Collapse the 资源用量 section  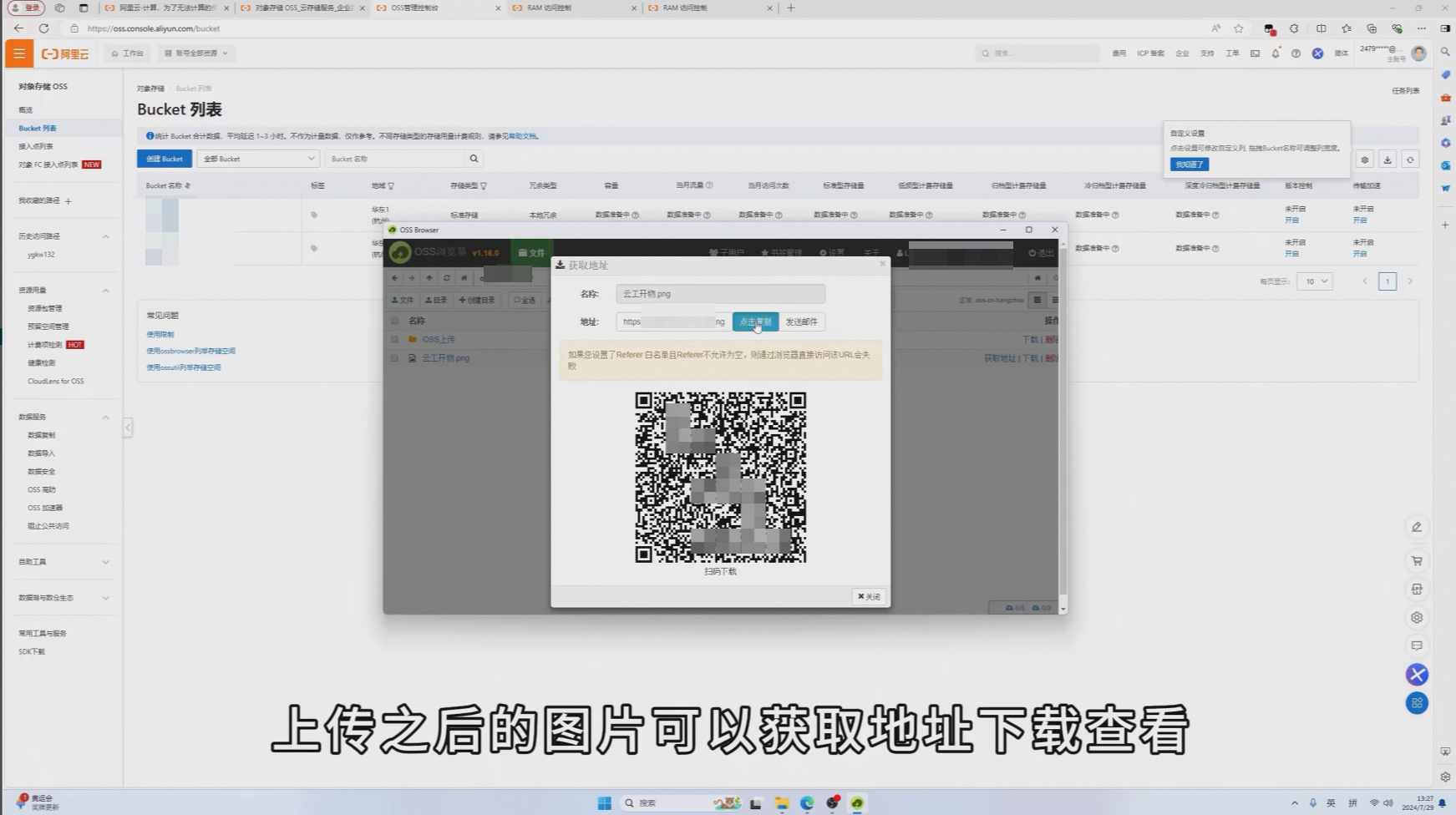(x=106, y=291)
